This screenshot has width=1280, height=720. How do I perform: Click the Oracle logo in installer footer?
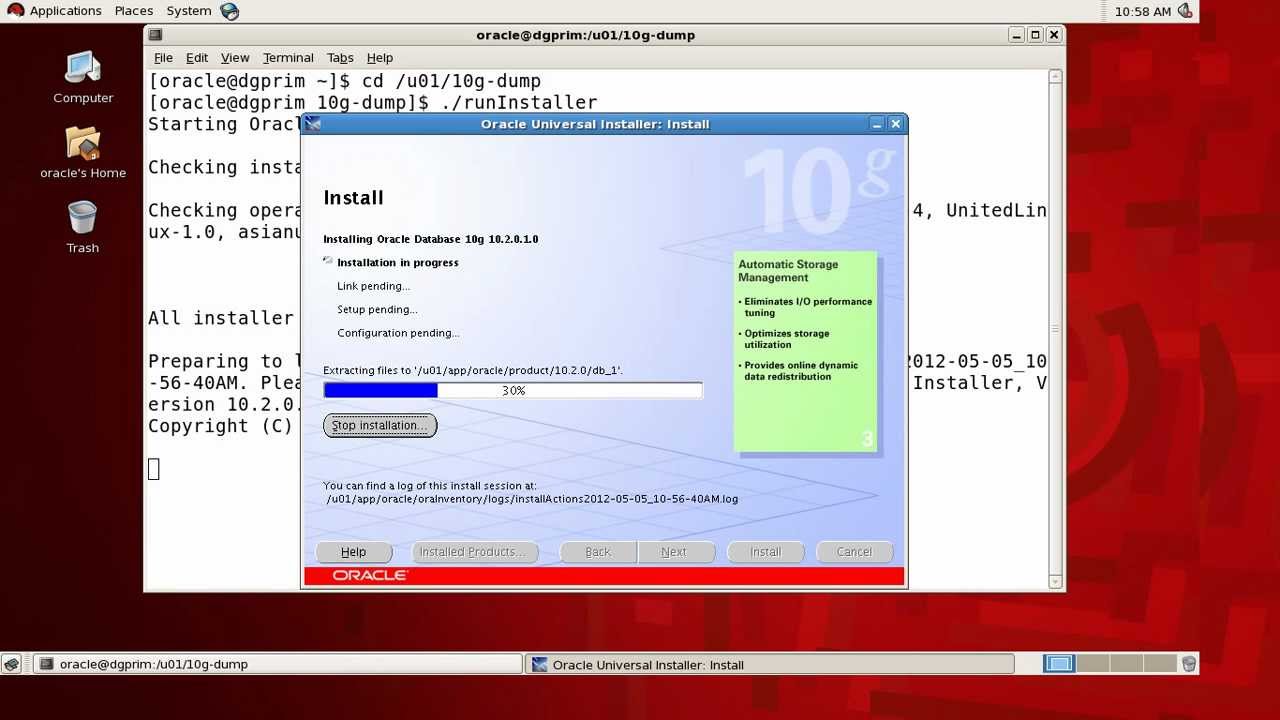[x=370, y=576]
